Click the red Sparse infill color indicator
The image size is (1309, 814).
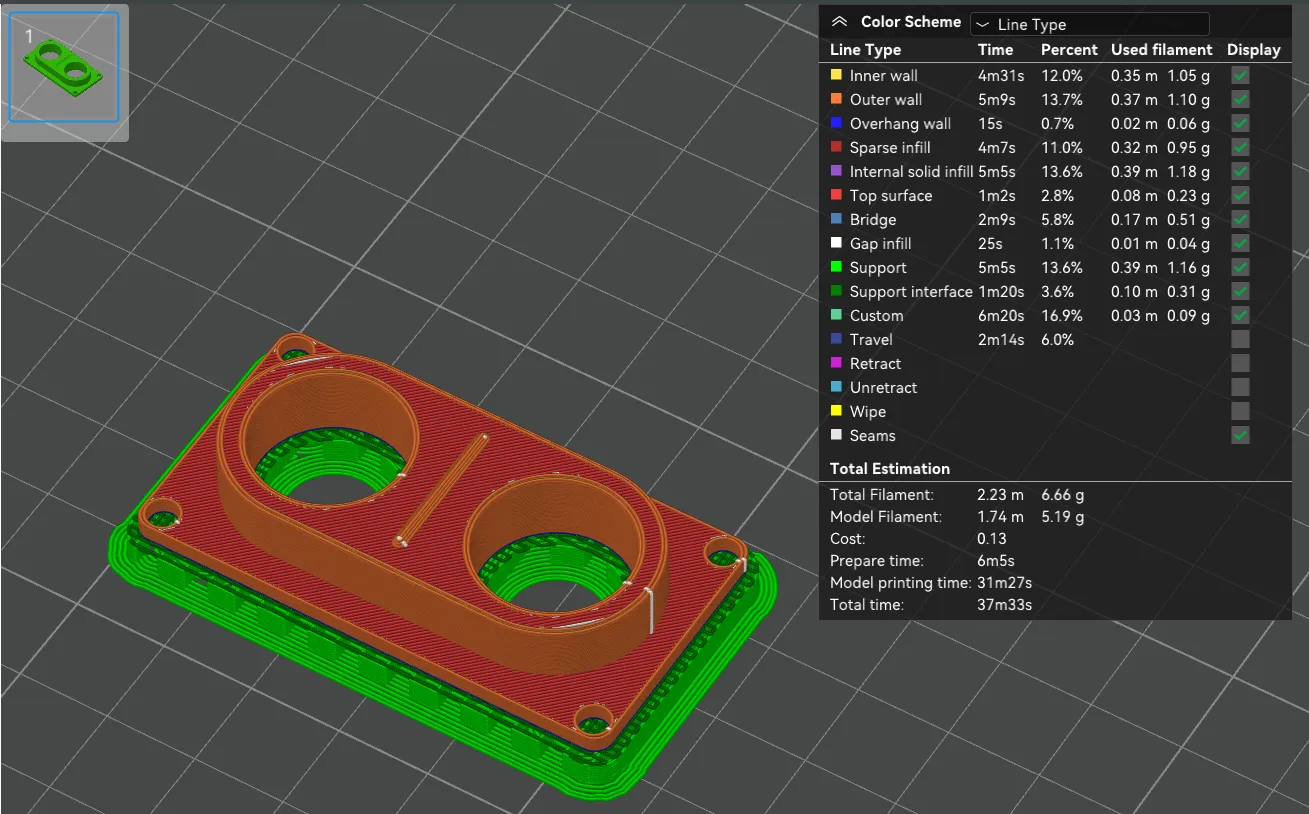[x=836, y=147]
